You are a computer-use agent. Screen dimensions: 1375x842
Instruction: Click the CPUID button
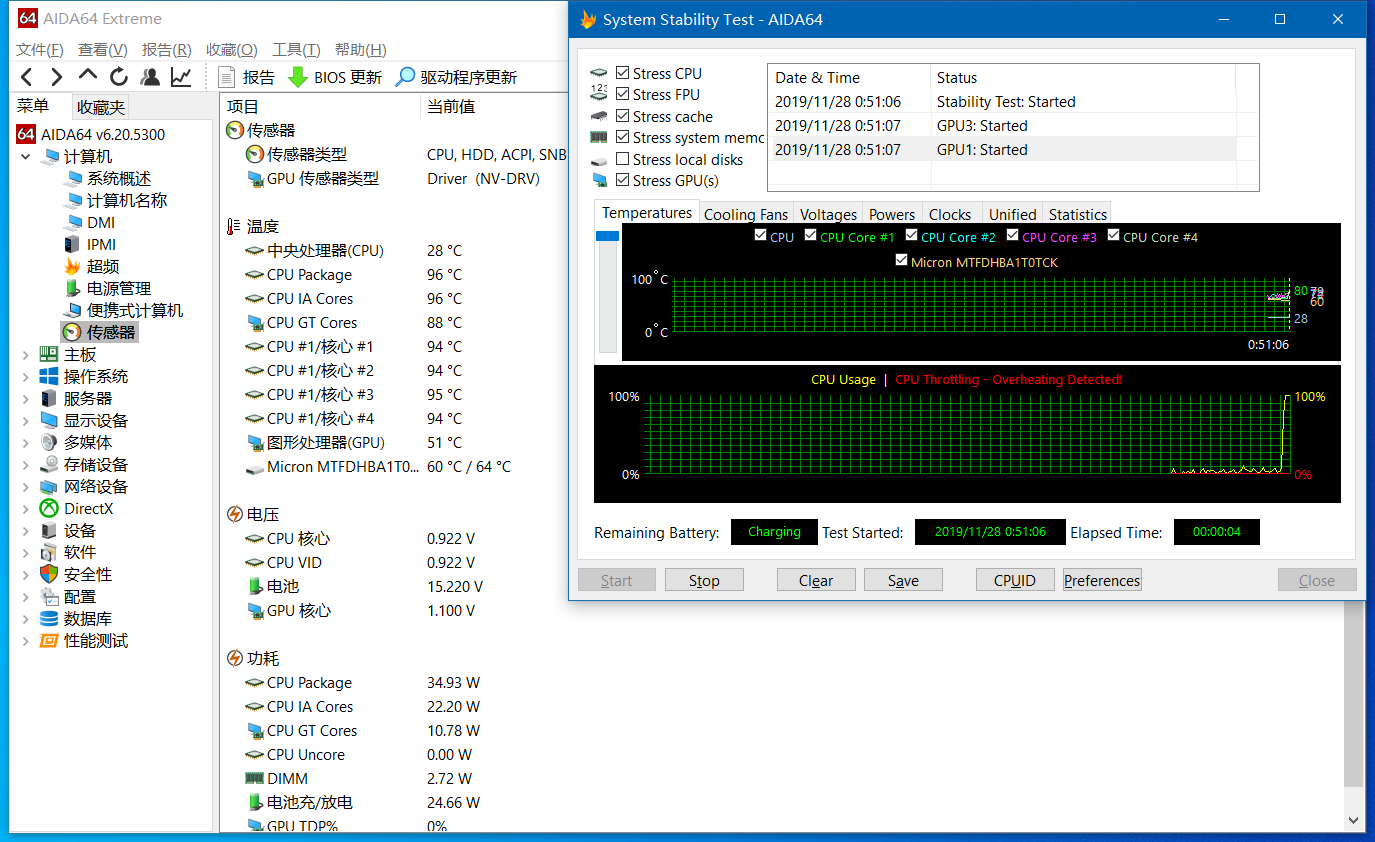point(1015,580)
